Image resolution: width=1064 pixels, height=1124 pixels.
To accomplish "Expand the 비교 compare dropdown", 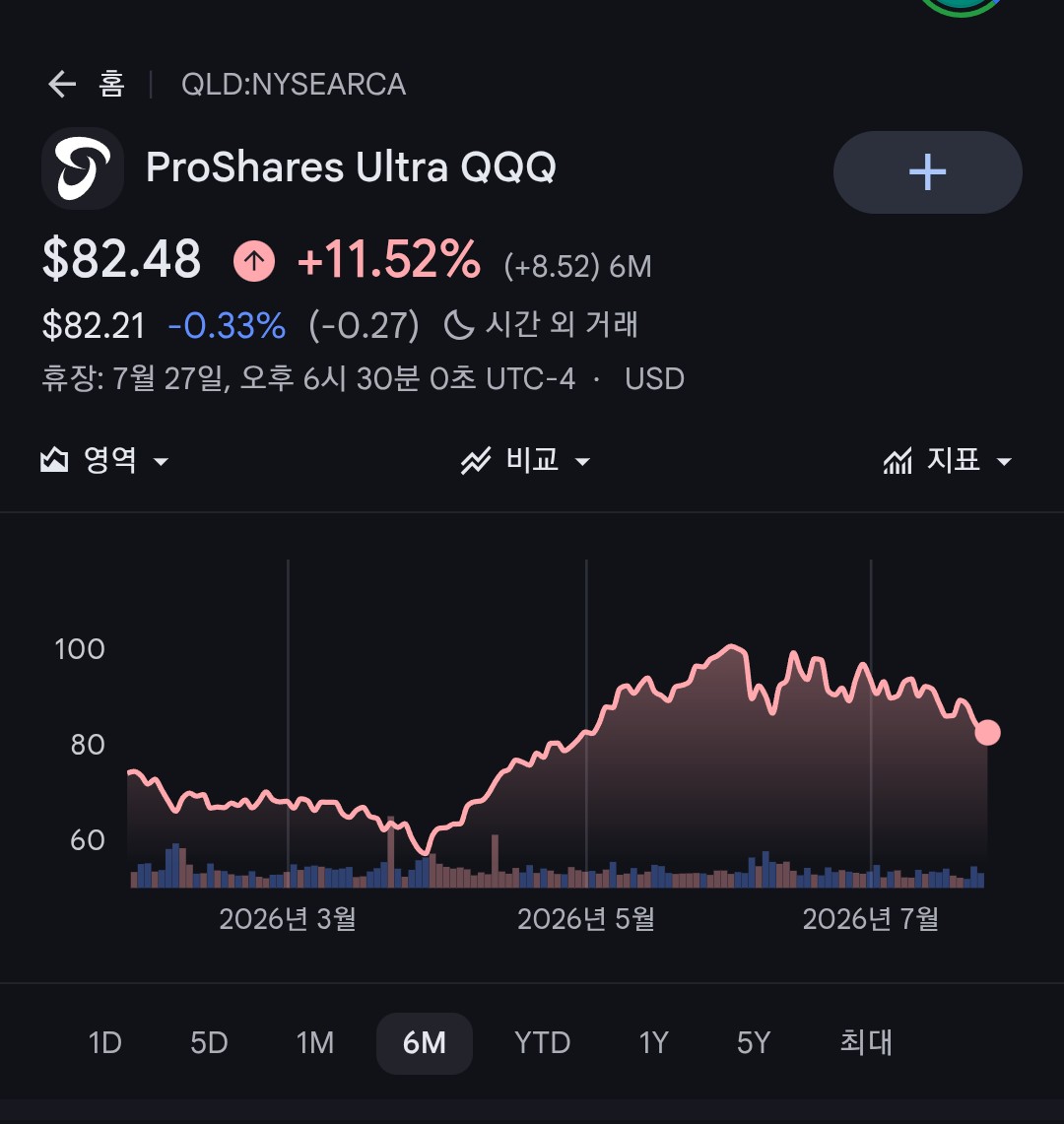I will click(525, 460).
